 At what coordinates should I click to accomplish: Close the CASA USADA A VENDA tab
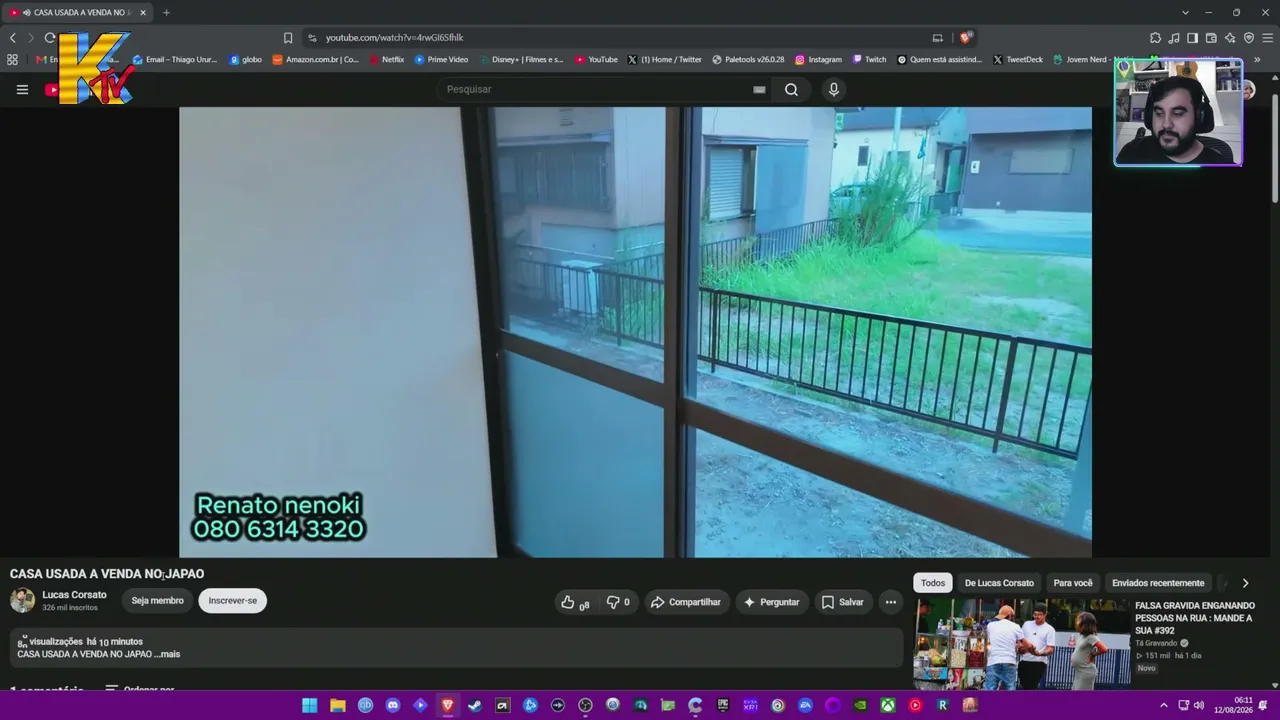point(143,13)
